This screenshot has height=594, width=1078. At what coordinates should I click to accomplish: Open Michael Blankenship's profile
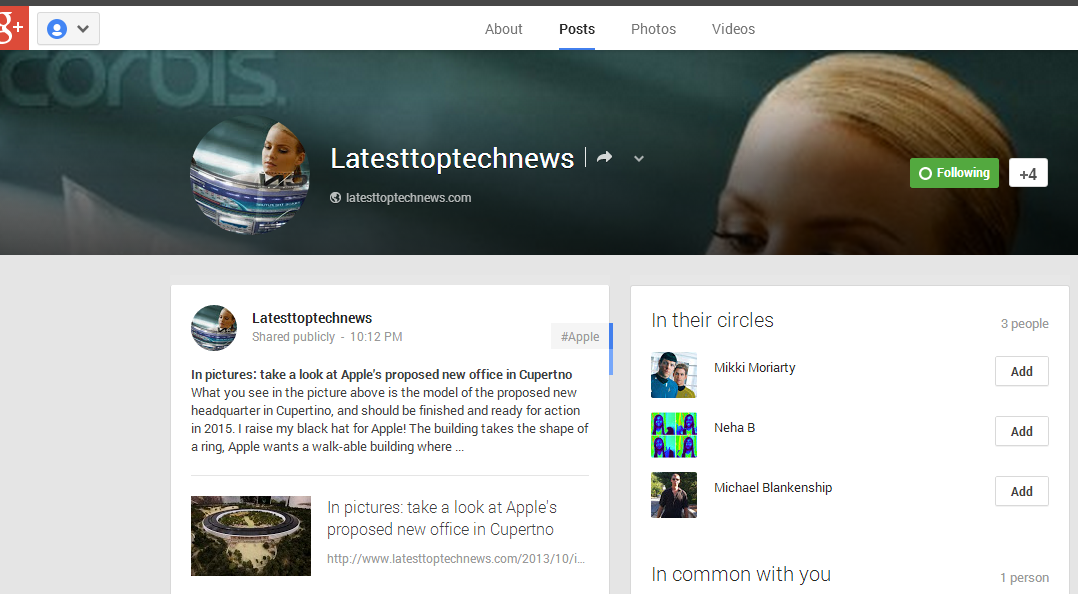[773, 487]
